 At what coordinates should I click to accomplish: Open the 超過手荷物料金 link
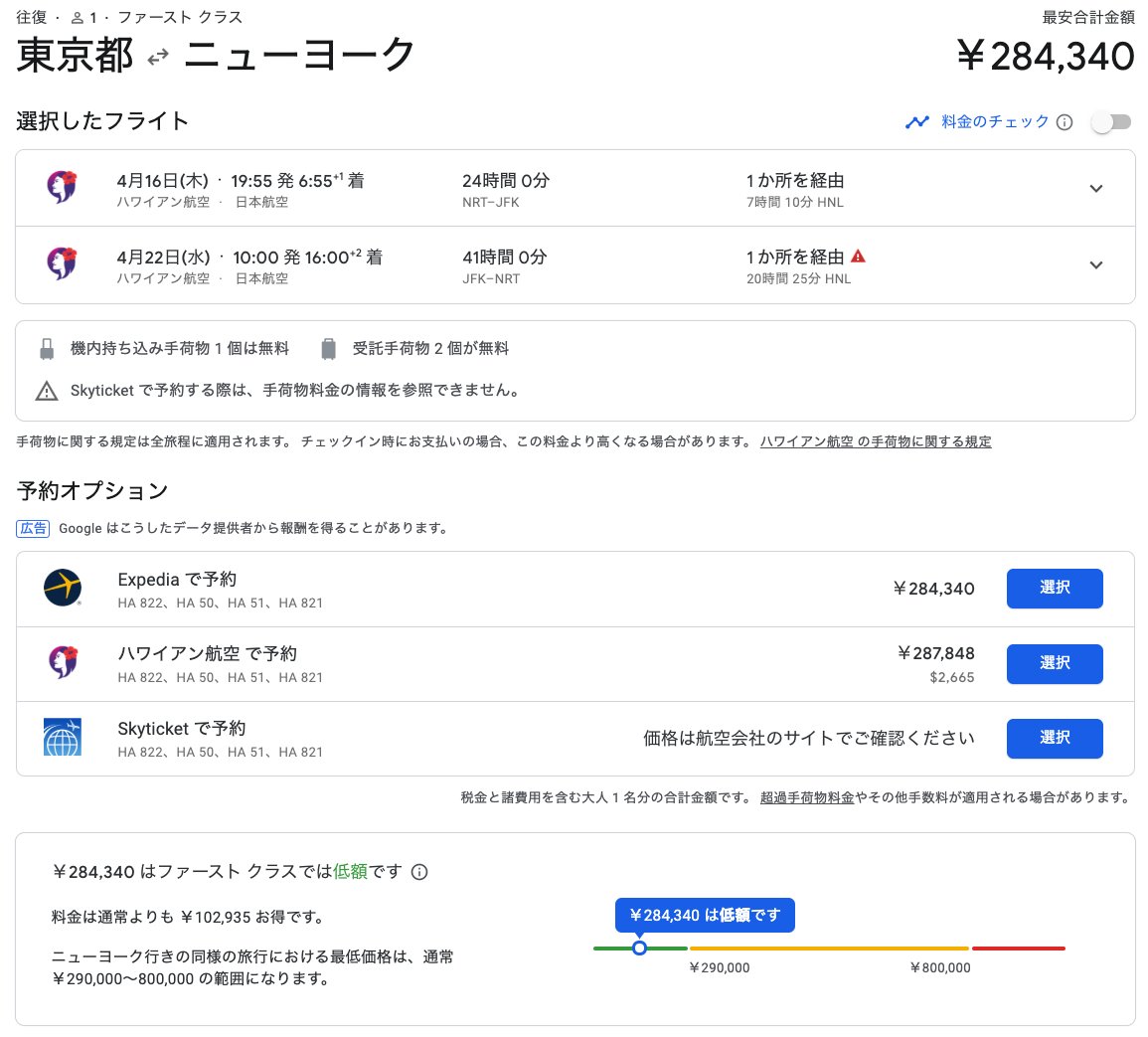point(807,797)
